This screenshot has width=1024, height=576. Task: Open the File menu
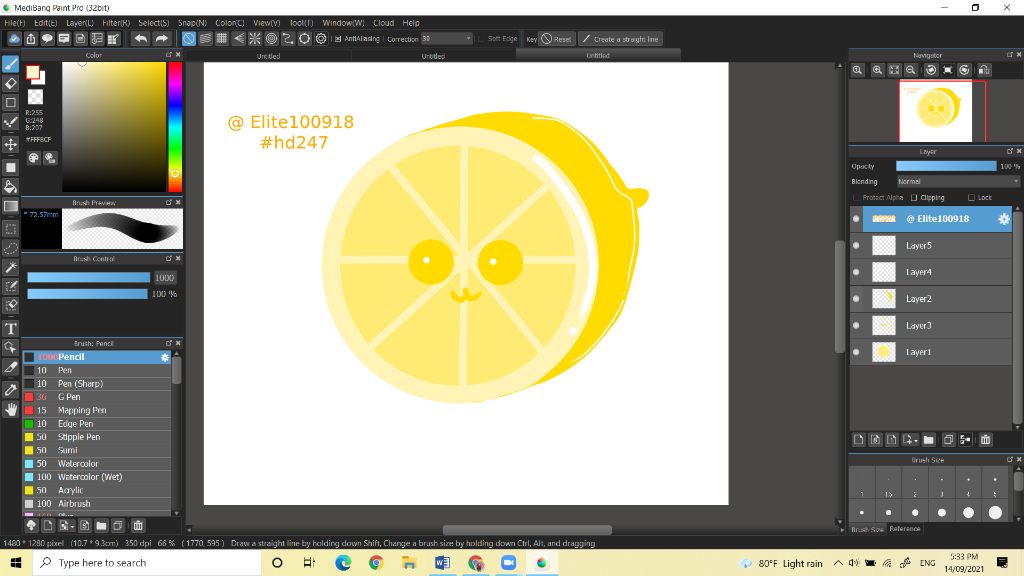14,23
